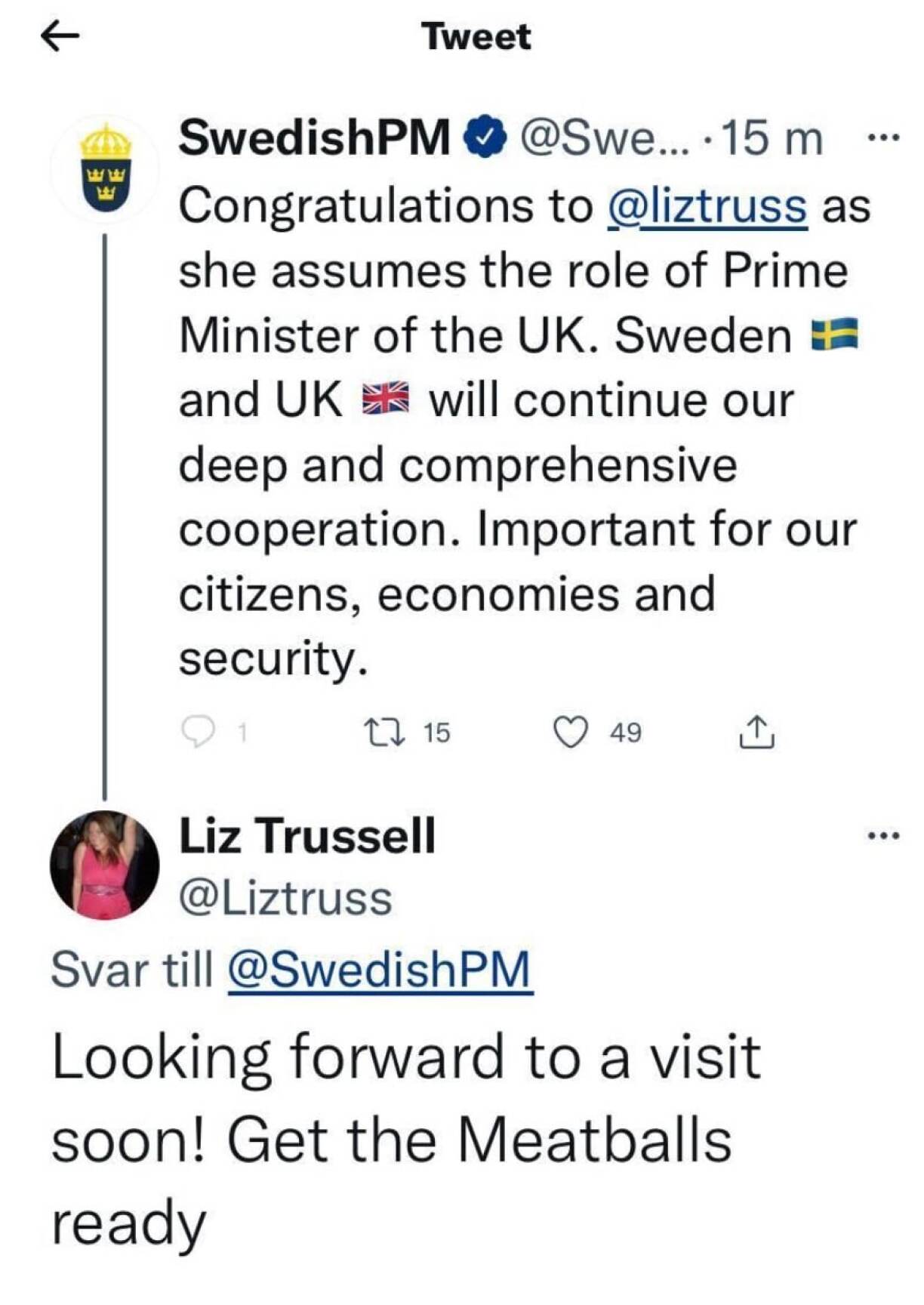Viewport: 924px width, 1305px height.
Task: Tap the @Liztruss handle under Liz Trussell
Action: [285, 898]
